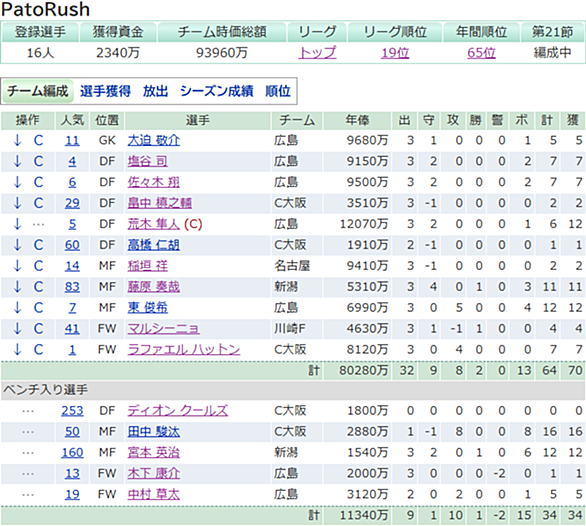Image resolution: width=586 pixels, height=526 pixels.
Task: Open player ラファエル ハットン link
Action: coord(184,350)
